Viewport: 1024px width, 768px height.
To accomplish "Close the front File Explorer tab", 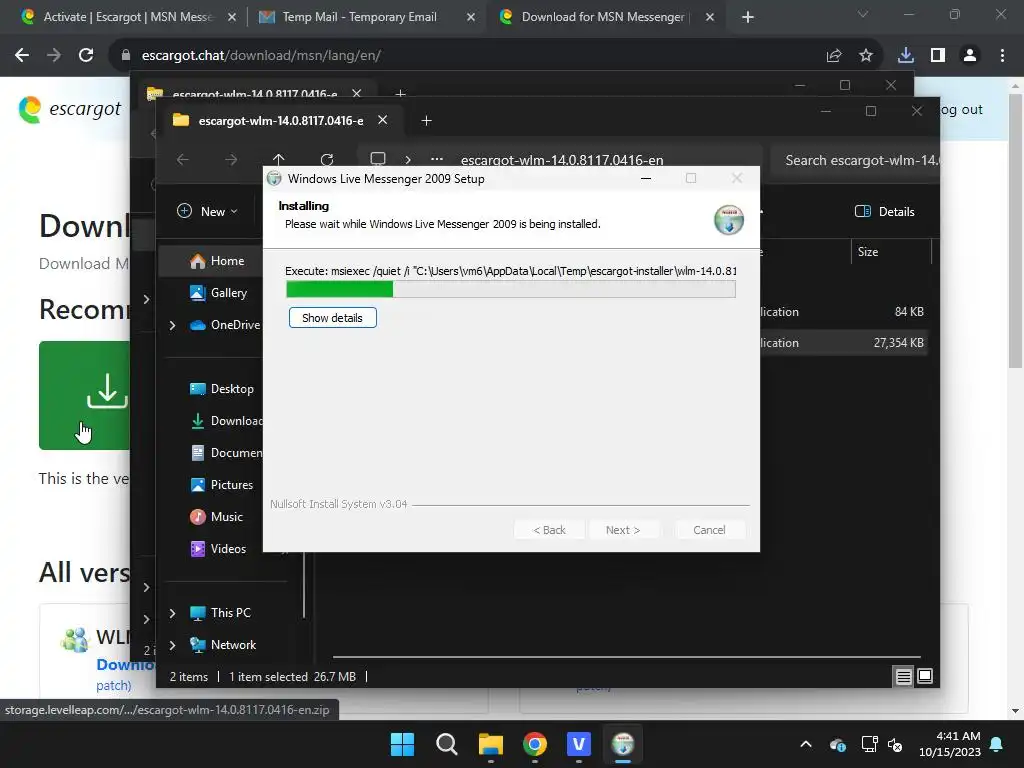I will tap(383, 120).
